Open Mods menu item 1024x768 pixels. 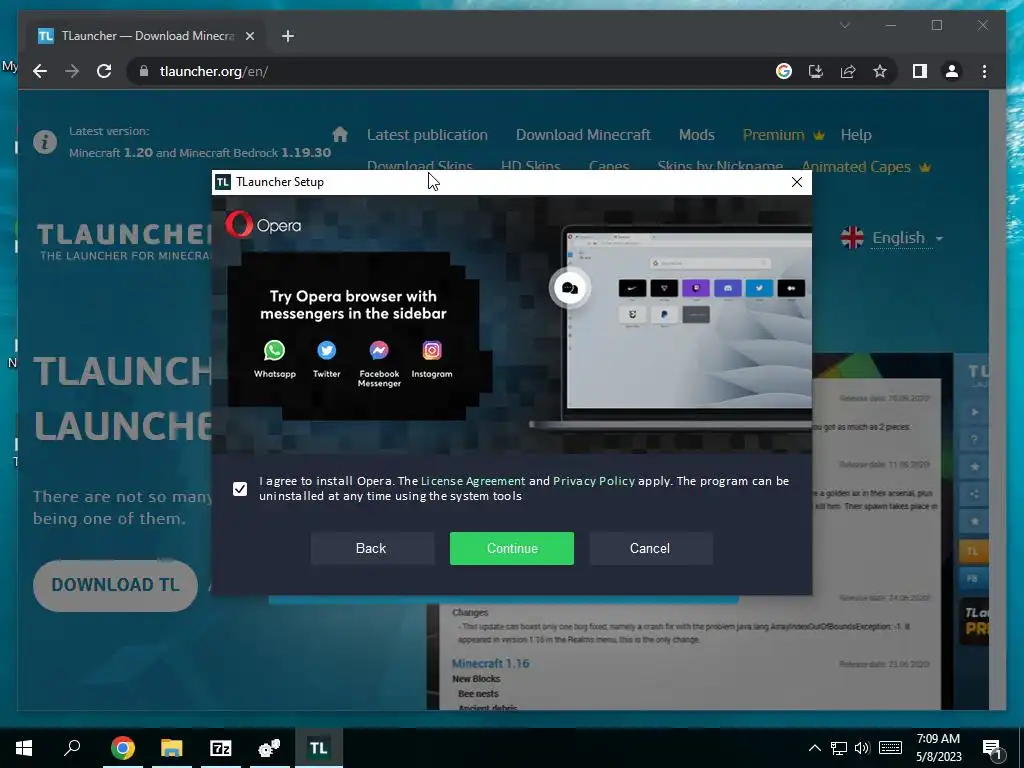pos(696,135)
